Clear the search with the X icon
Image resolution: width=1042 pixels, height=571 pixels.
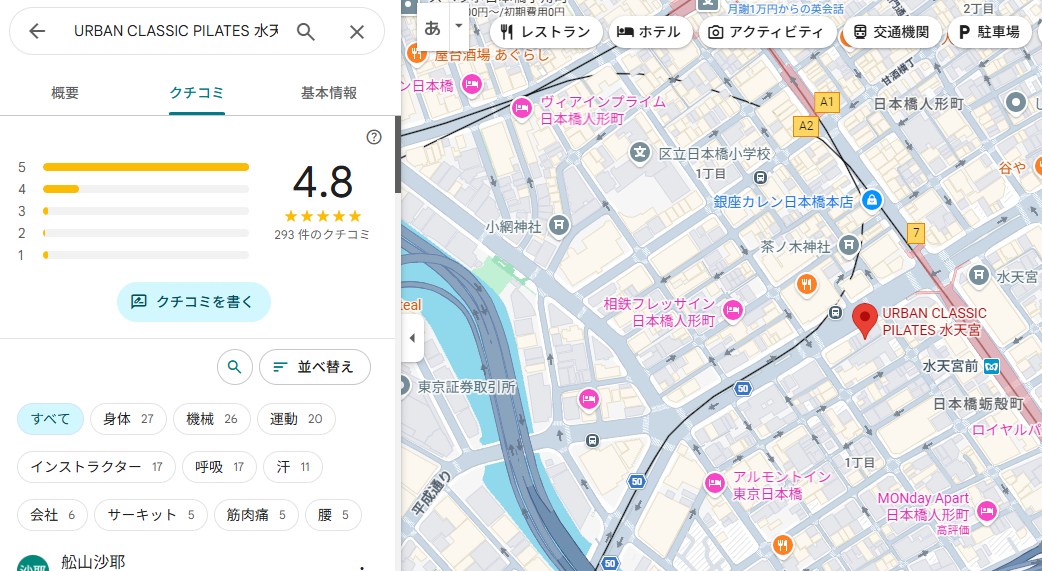(x=357, y=31)
